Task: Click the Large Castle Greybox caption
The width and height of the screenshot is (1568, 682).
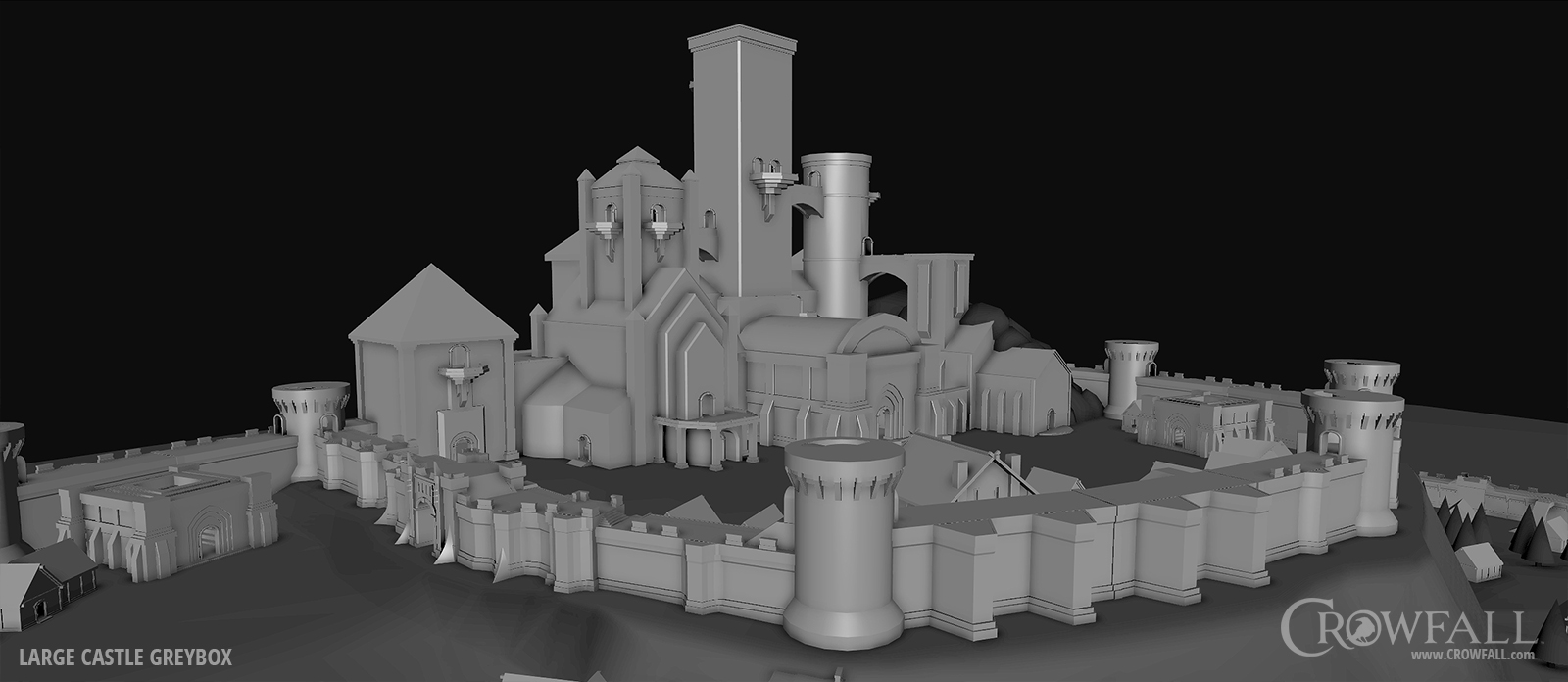Action: pos(125,657)
